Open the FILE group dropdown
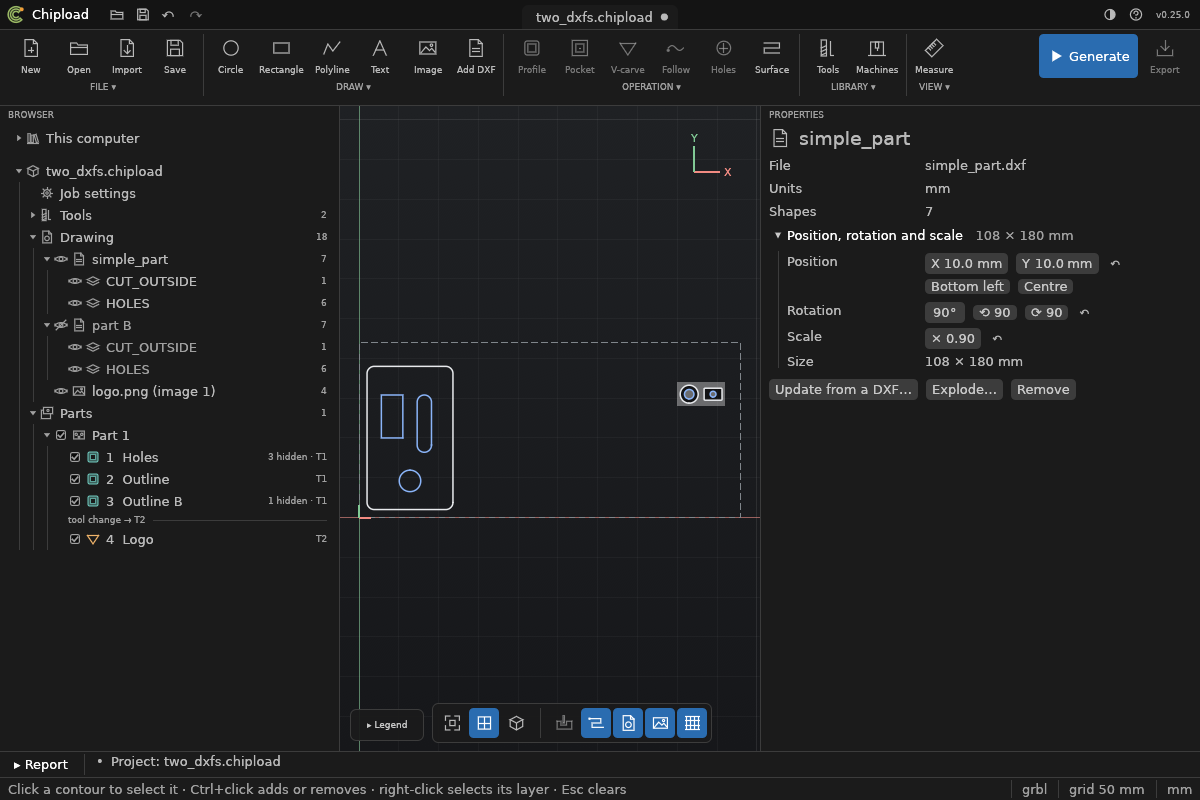Image resolution: width=1200 pixels, height=800 pixels. tap(103, 87)
